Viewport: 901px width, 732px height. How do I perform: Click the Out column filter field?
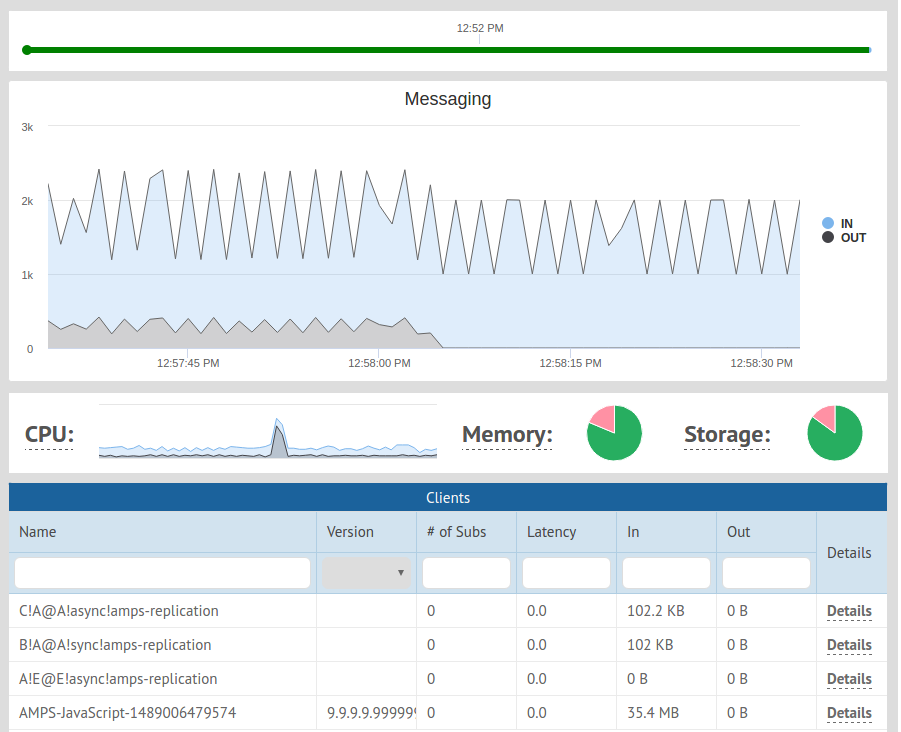coord(765,572)
